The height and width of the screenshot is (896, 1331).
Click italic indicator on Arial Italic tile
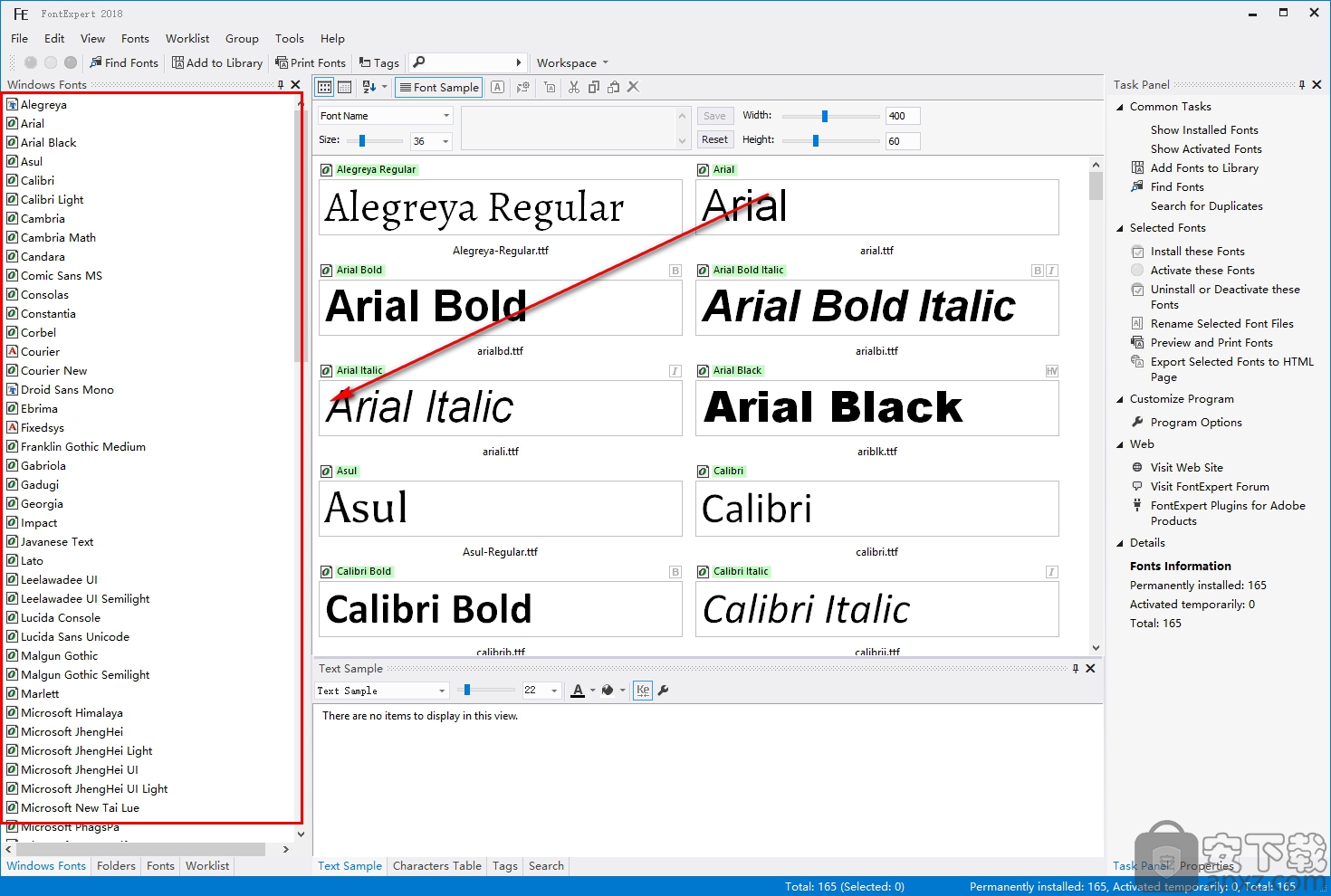(675, 371)
